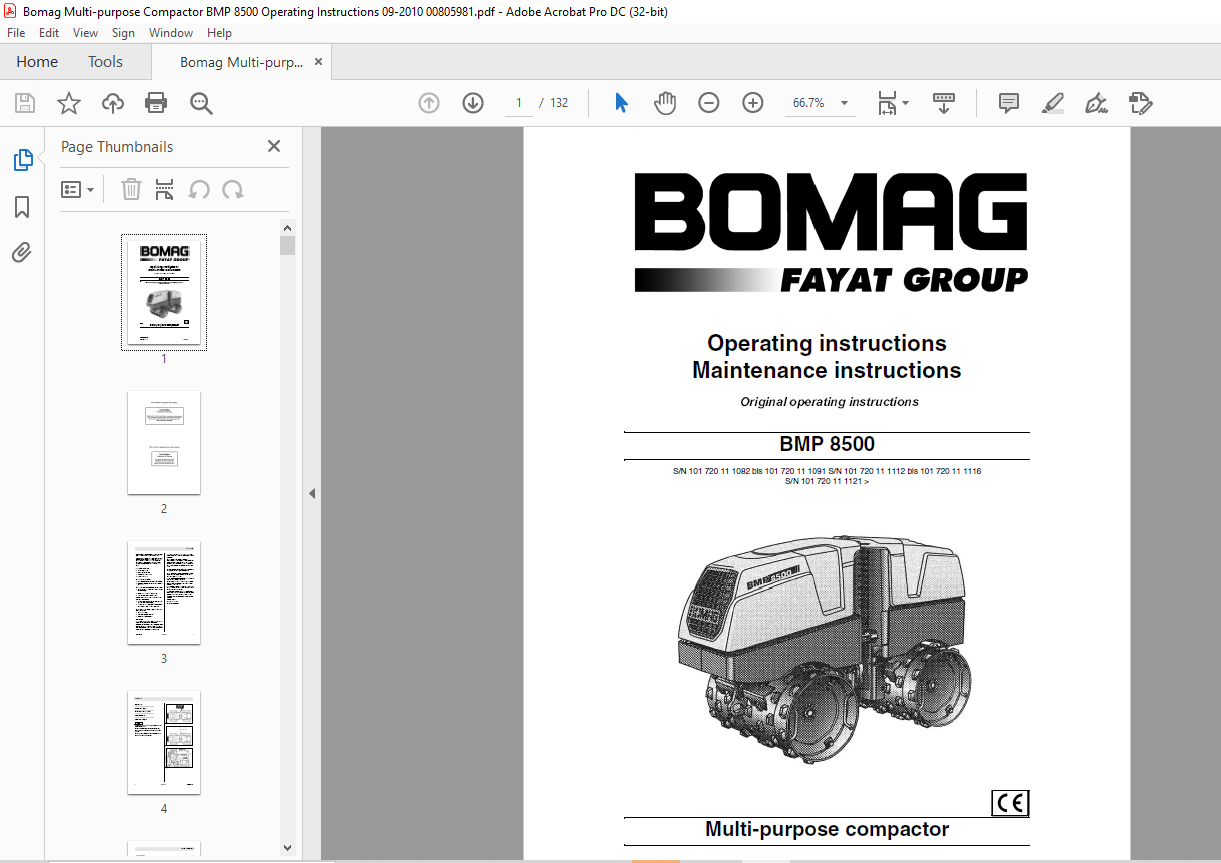Open the Bookmarks panel icon
The image size is (1221, 863).
tap(22, 207)
